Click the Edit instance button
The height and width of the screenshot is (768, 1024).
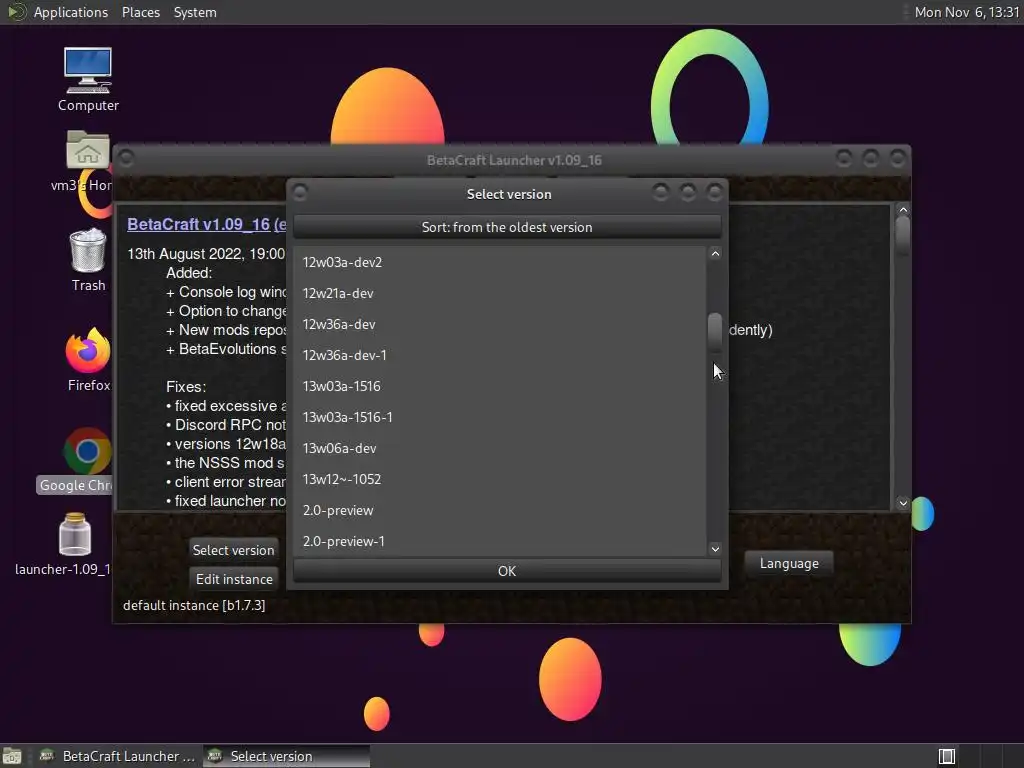234,579
